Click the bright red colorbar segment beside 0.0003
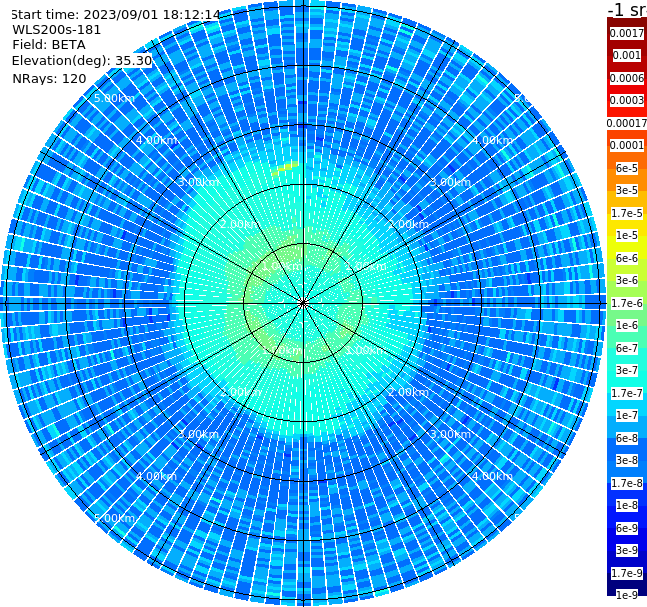The width and height of the screenshot is (647, 607). (x=627, y=111)
